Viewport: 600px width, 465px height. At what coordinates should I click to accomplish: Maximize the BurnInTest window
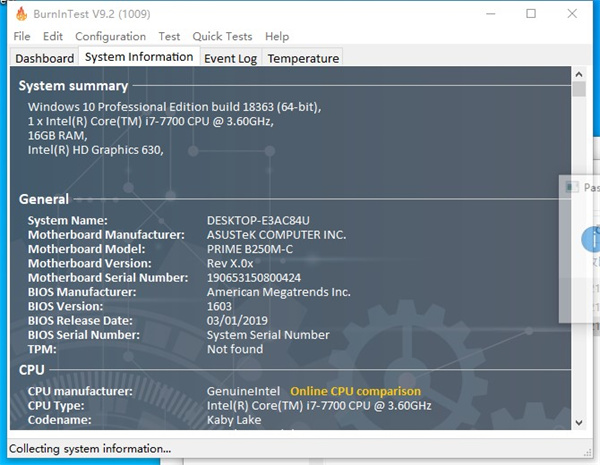coord(531,14)
